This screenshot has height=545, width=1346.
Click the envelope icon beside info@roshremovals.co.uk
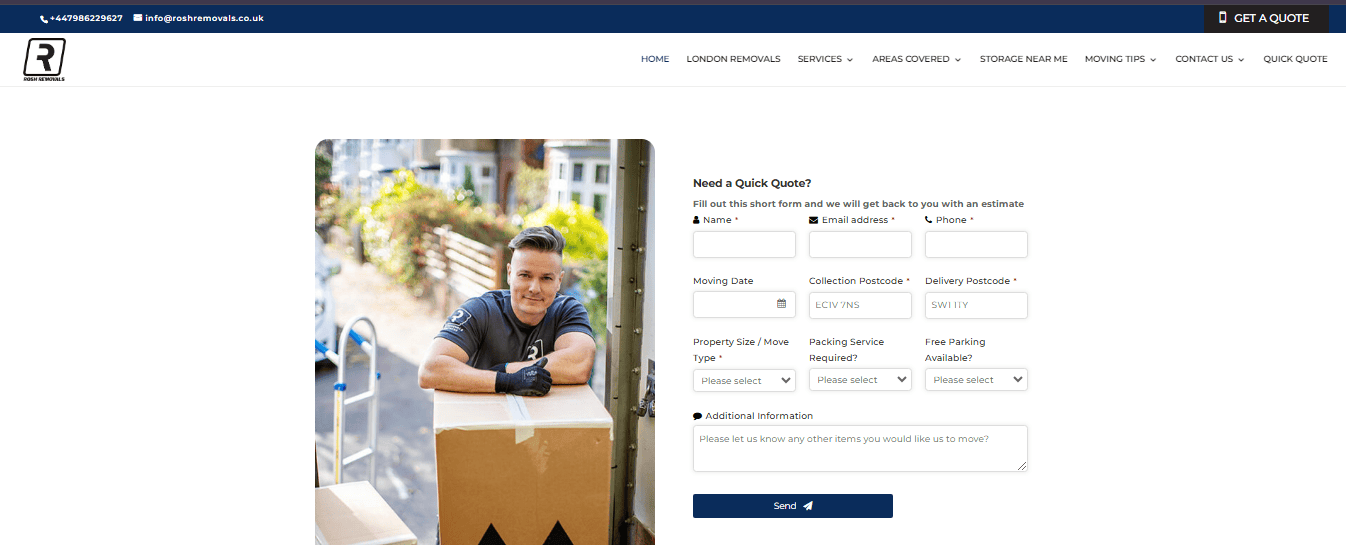click(138, 18)
